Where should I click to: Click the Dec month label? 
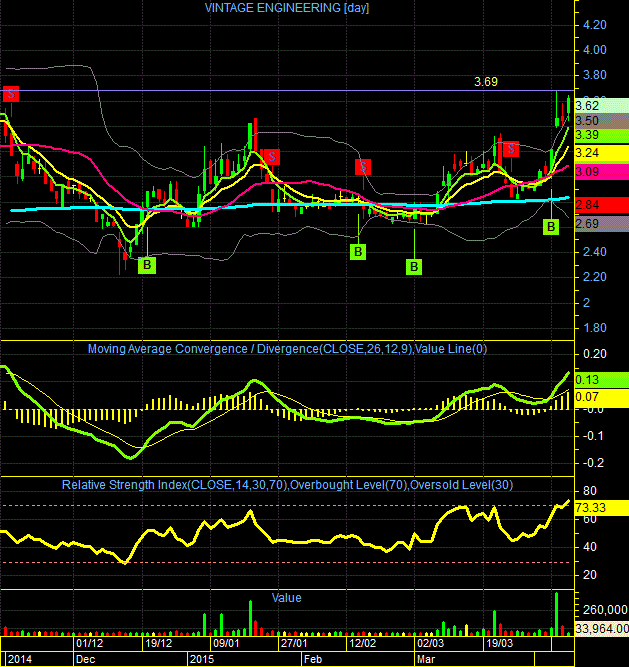click(85, 659)
